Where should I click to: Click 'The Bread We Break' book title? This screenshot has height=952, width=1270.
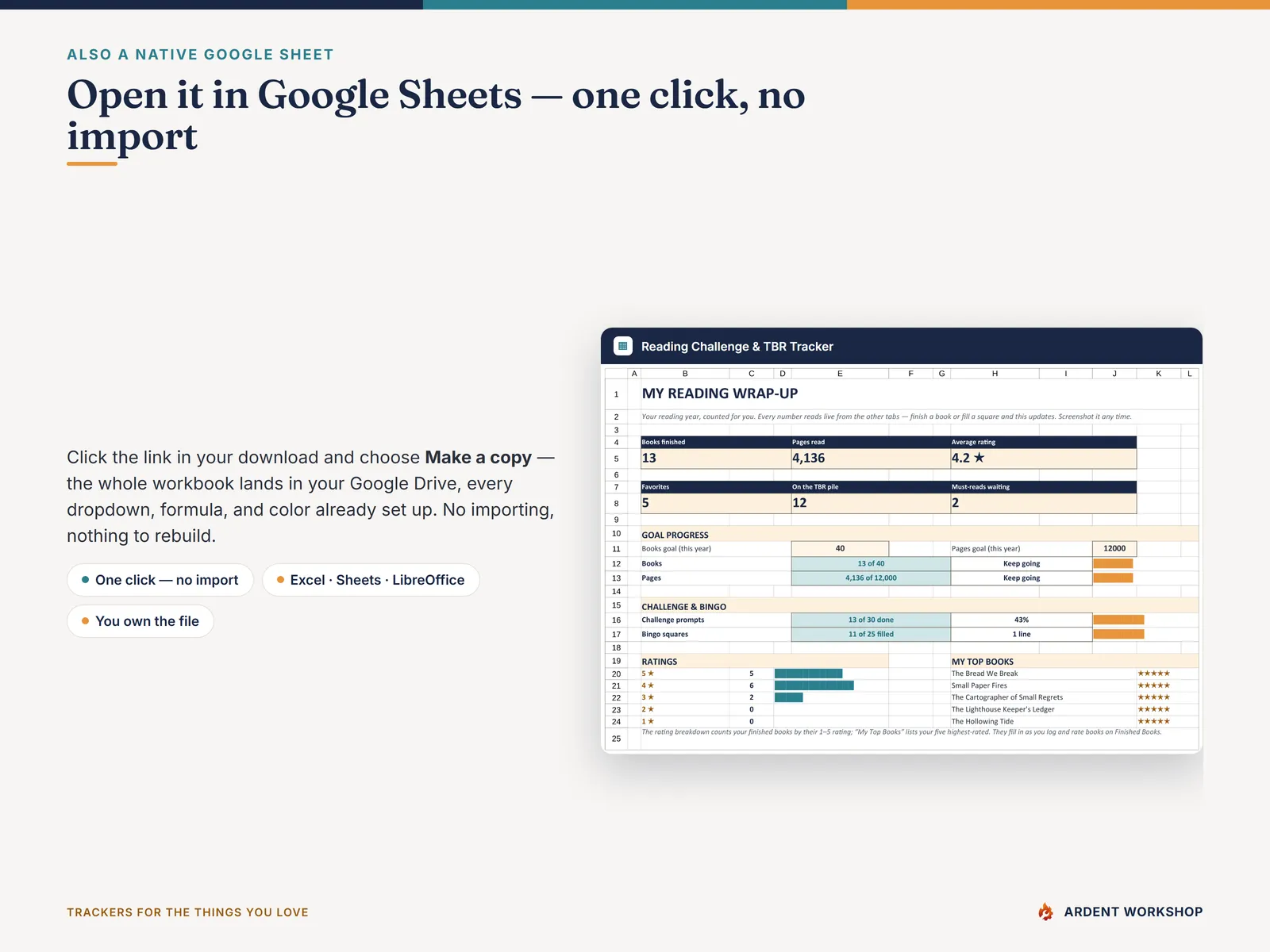click(x=984, y=674)
